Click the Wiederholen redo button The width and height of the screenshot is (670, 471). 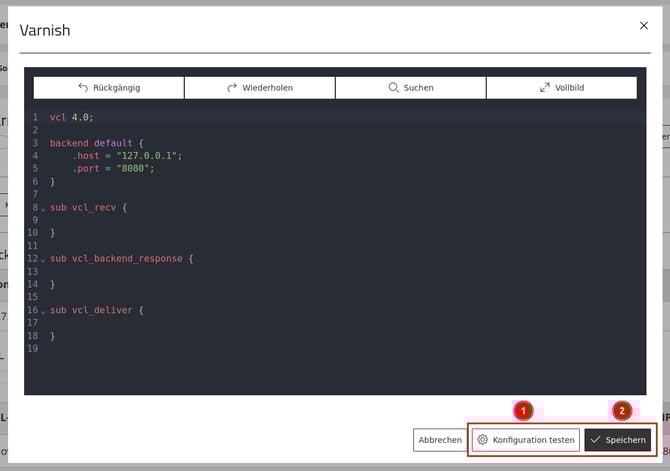[x=259, y=88]
